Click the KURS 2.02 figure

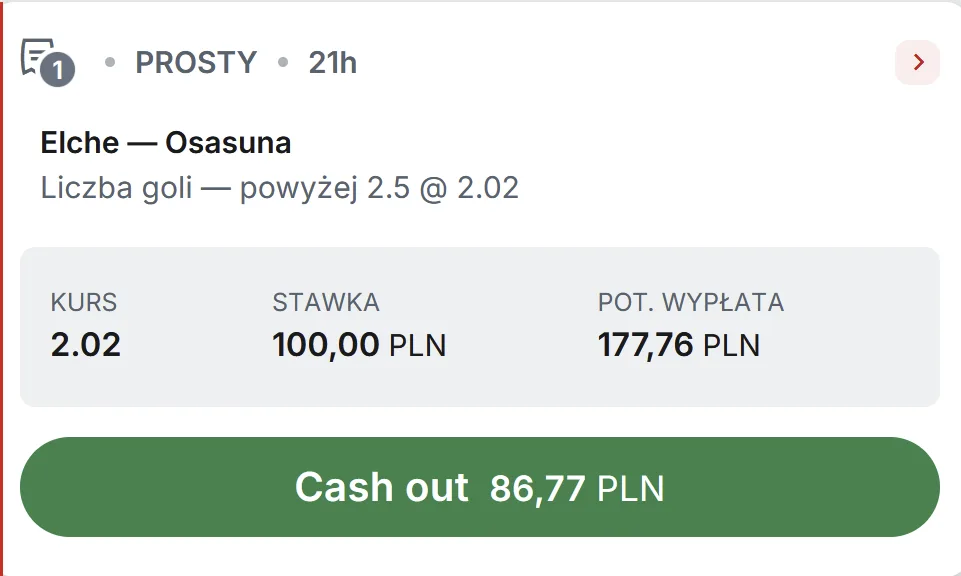click(x=84, y=344)
